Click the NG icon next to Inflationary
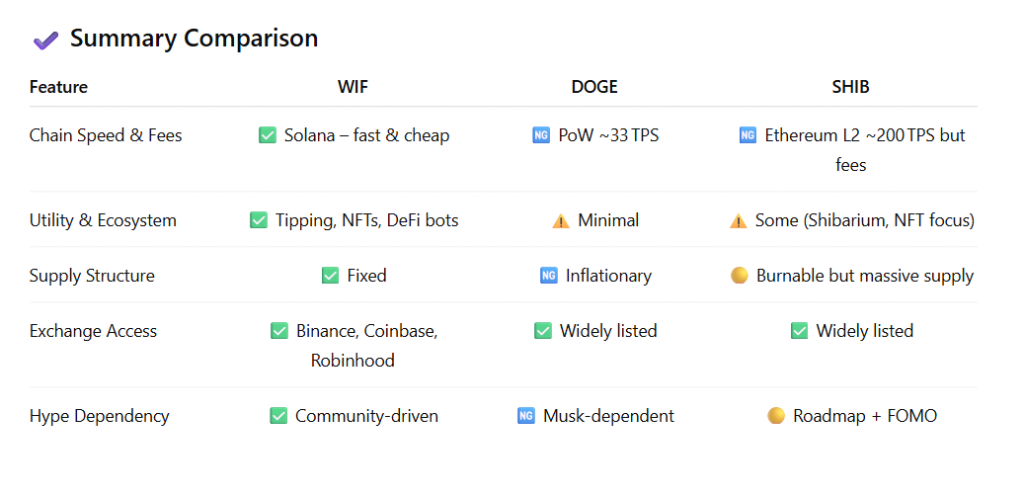 point(549,275)
